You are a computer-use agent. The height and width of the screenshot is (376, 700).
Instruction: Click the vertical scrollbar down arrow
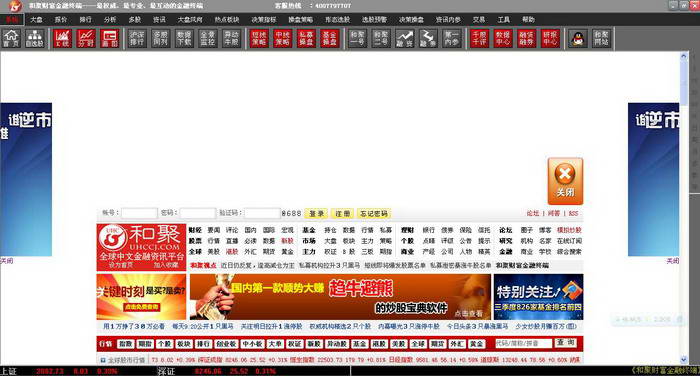pyautogui.click(x=683, y=359)
